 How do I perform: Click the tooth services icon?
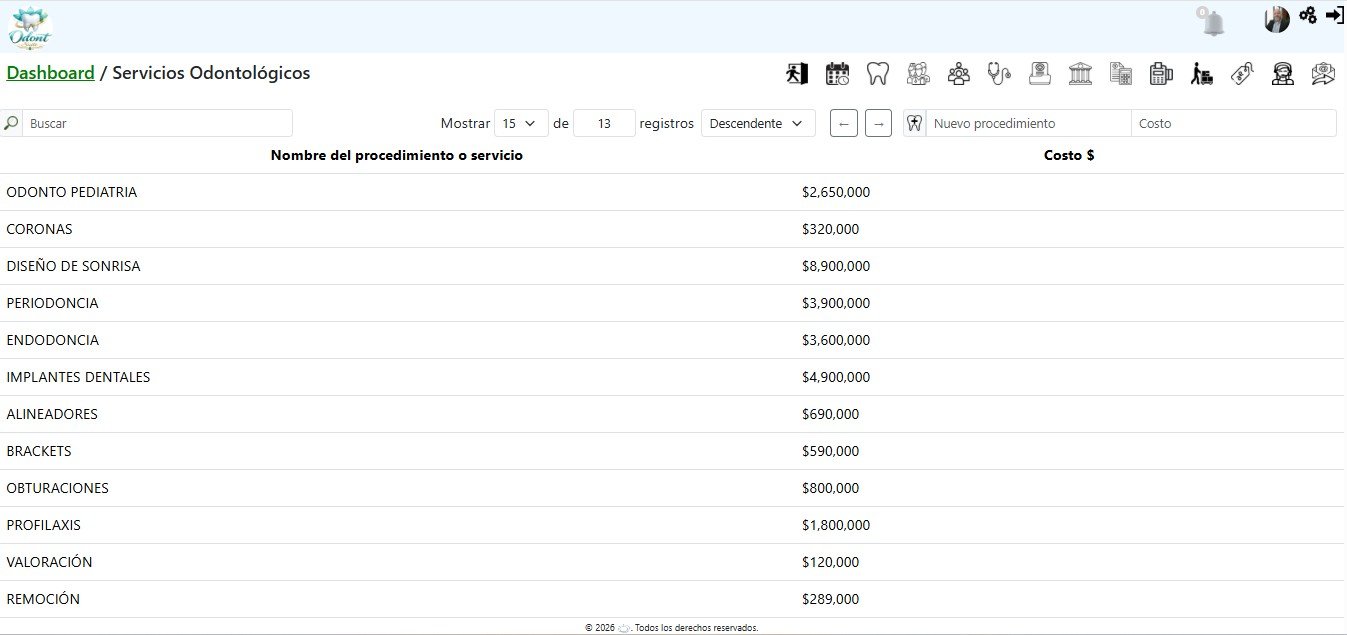tap(877, 73)
